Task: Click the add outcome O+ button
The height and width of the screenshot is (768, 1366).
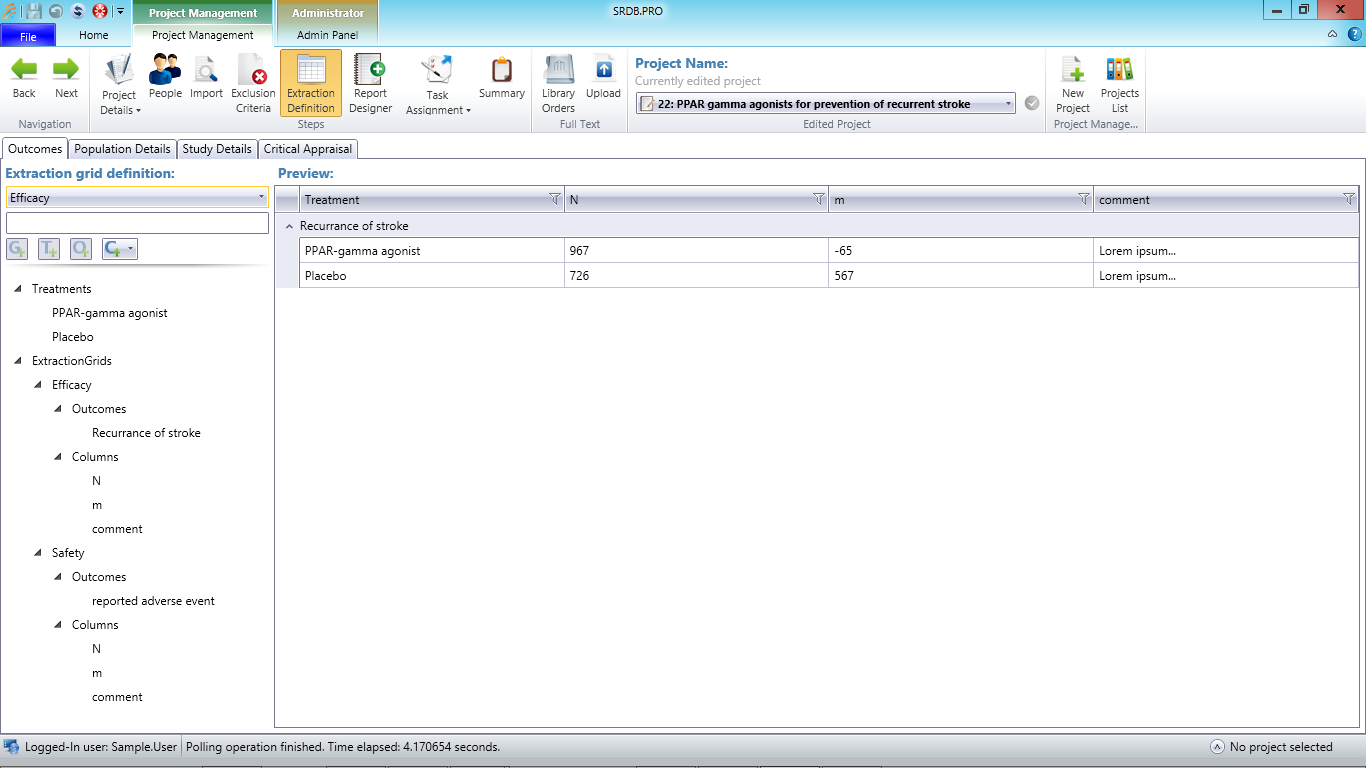Action: [x=81, y=249]
